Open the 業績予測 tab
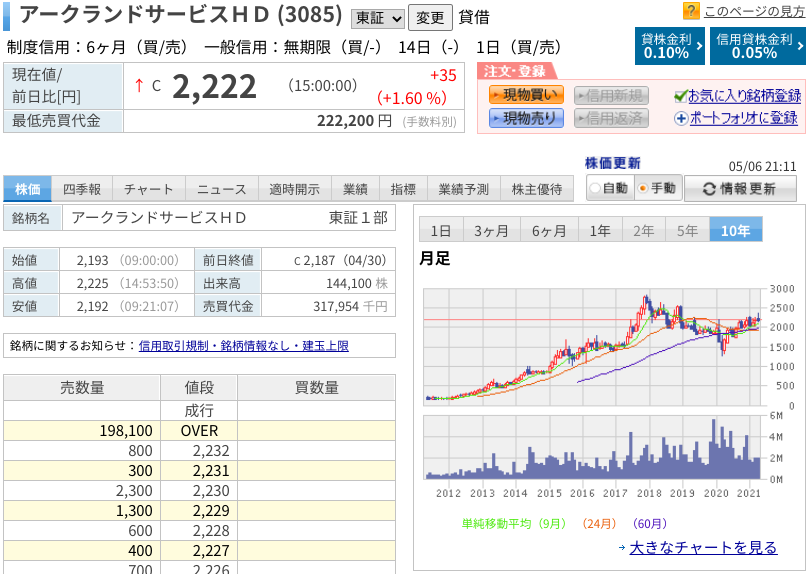Screen dimensions: 810x574 [x=463, y=189]
